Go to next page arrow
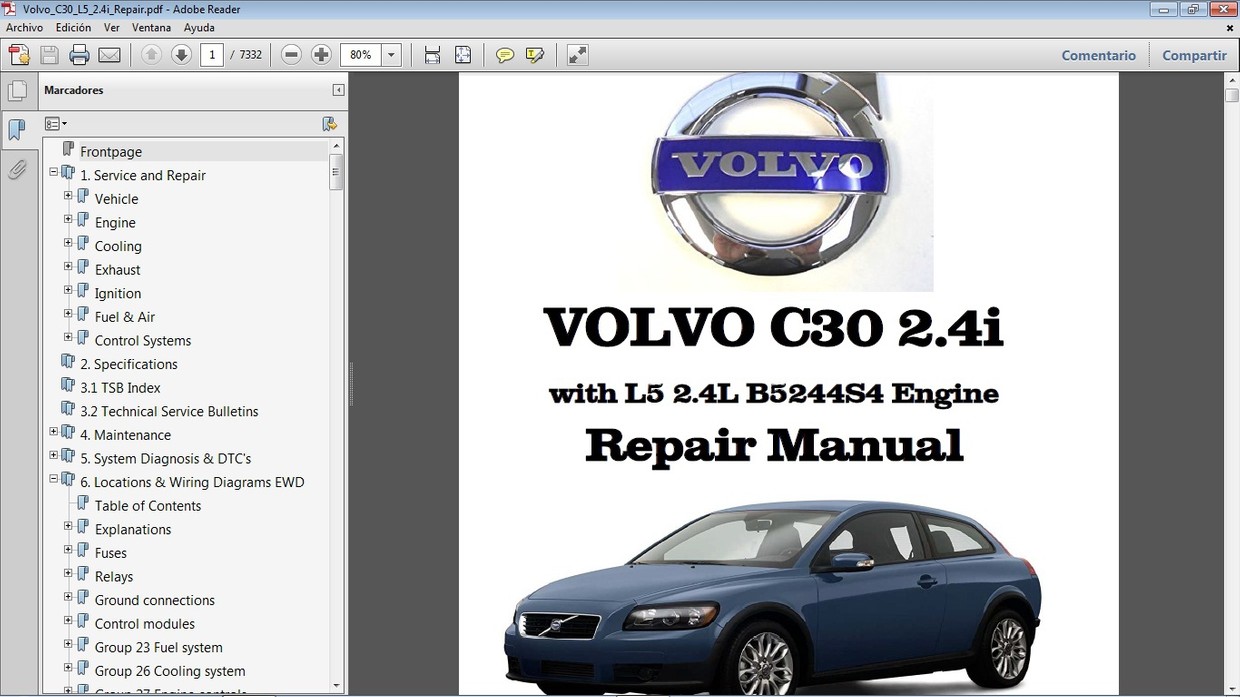The width and height of the screenshot is (1240, 697). tap(181, 55)
